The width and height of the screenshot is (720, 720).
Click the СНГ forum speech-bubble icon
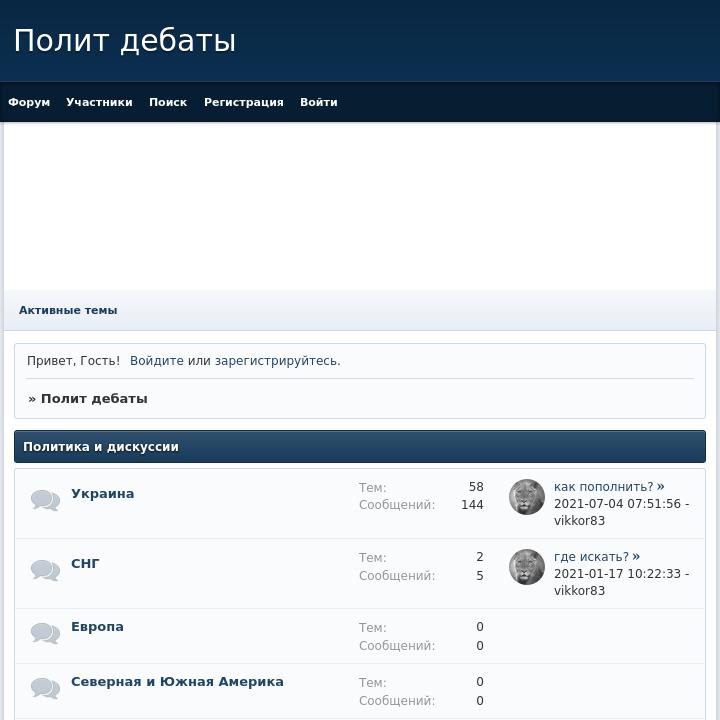(45, 570)
